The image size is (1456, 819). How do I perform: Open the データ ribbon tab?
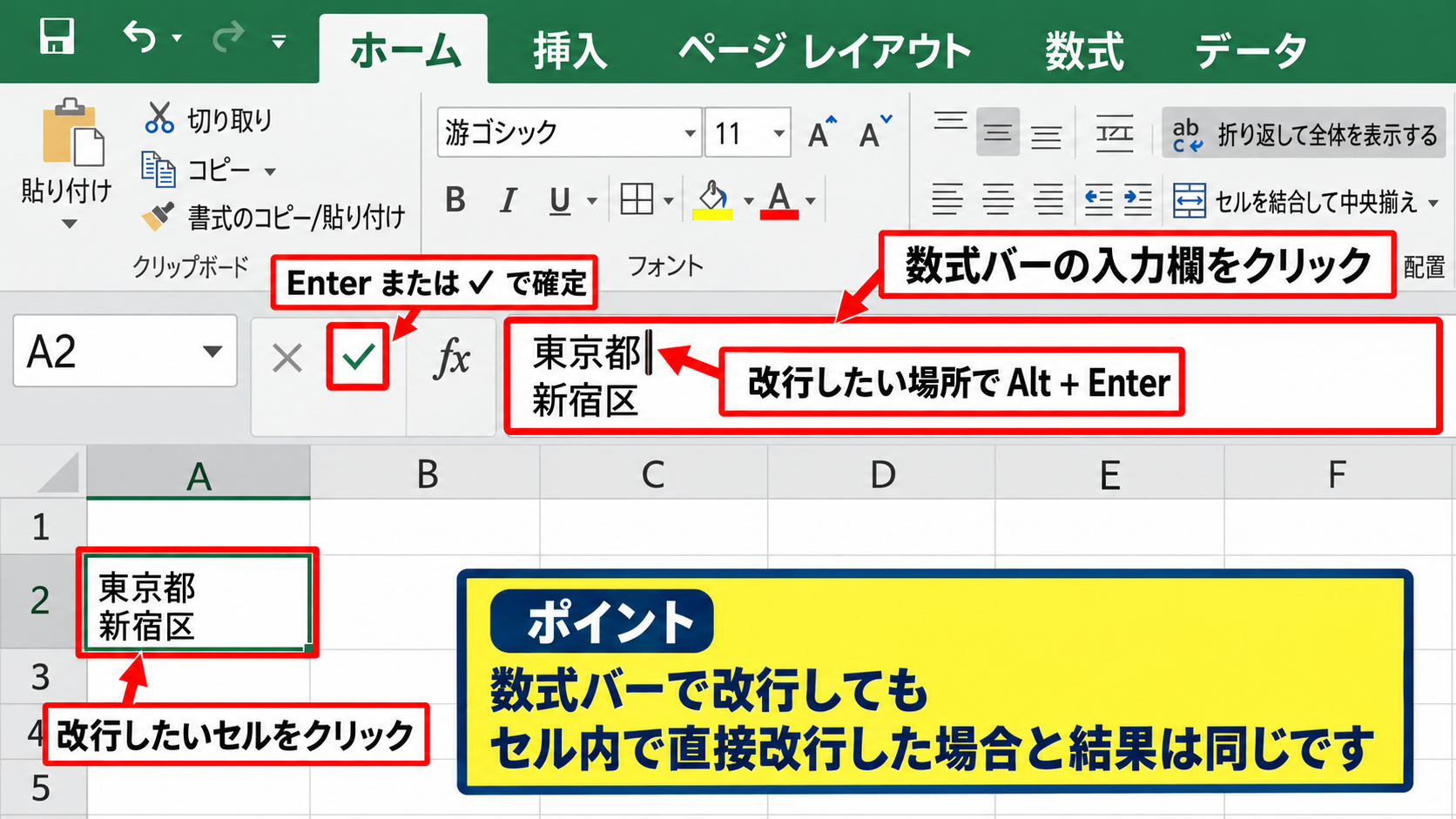1250,50
